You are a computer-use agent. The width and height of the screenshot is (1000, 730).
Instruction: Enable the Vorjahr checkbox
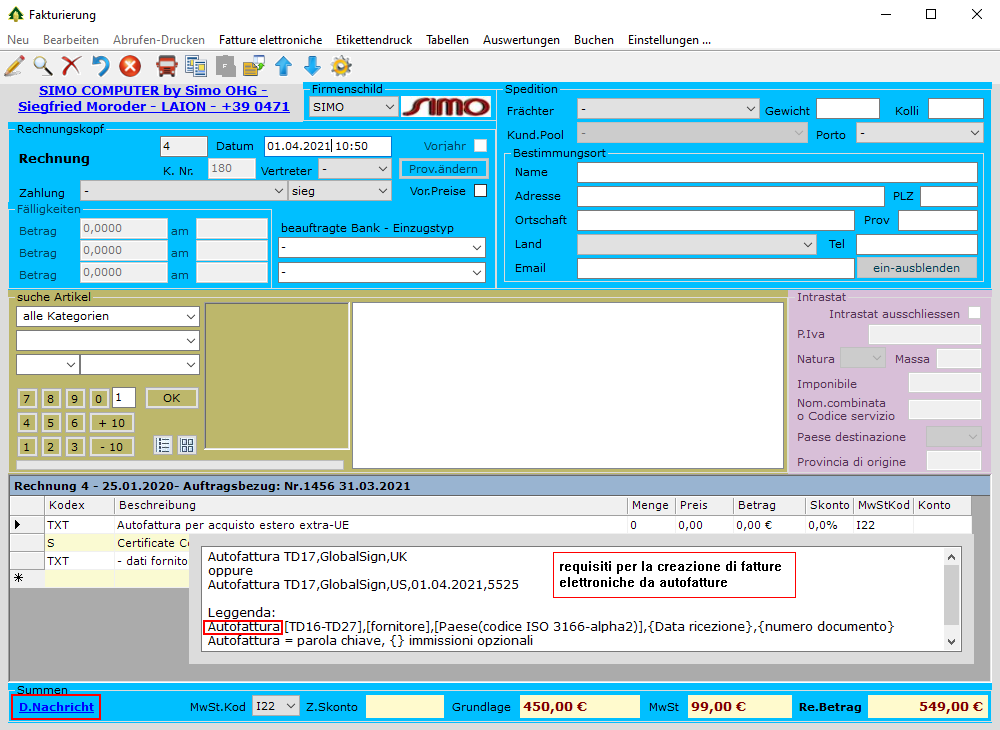[481, 146]
